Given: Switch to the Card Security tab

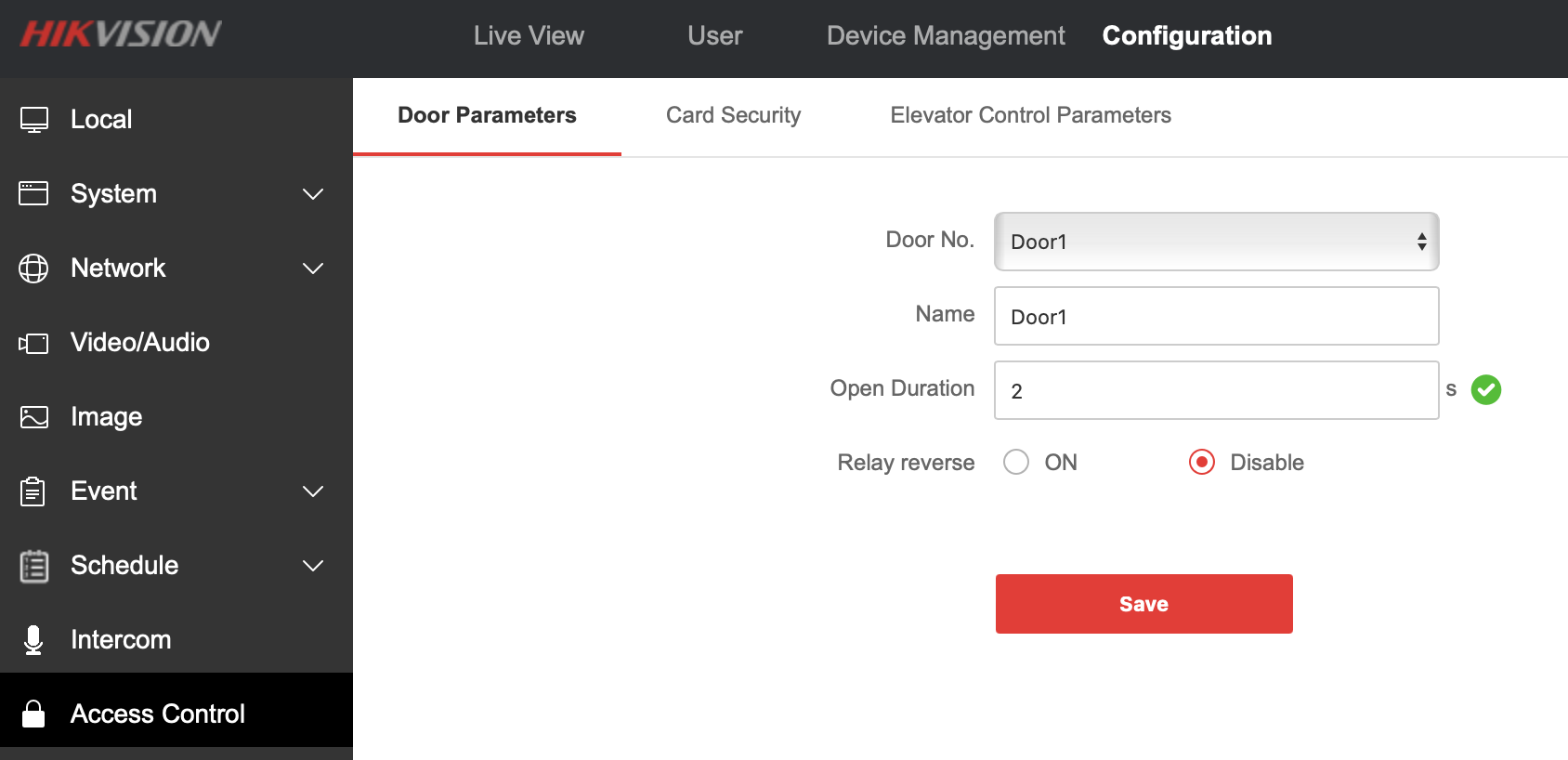Looking at the screenshot, I should click(x=733, y=115).
